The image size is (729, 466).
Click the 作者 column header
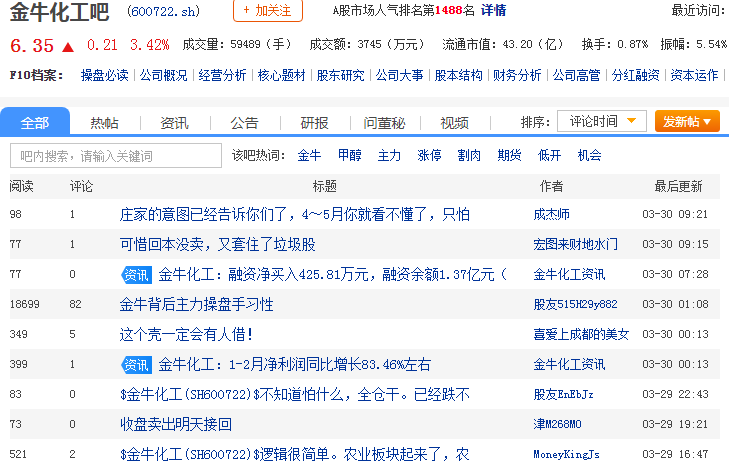(x=551, y=186)
